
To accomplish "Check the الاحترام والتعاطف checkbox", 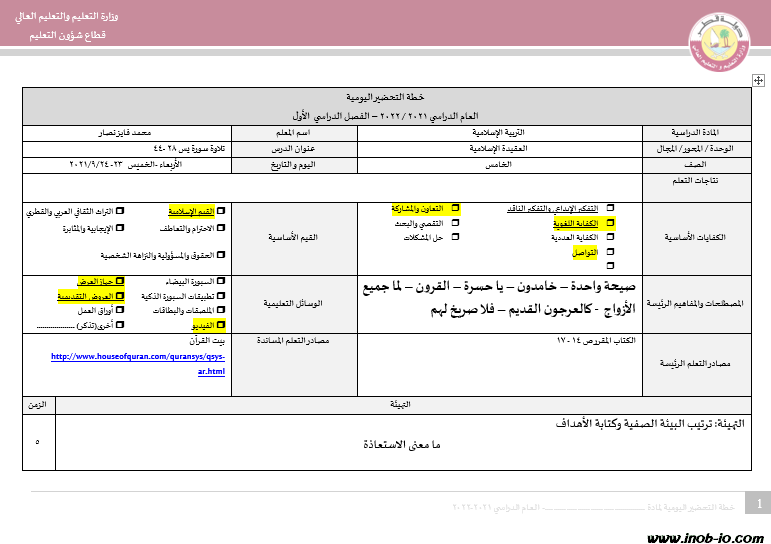I will 221,227.
